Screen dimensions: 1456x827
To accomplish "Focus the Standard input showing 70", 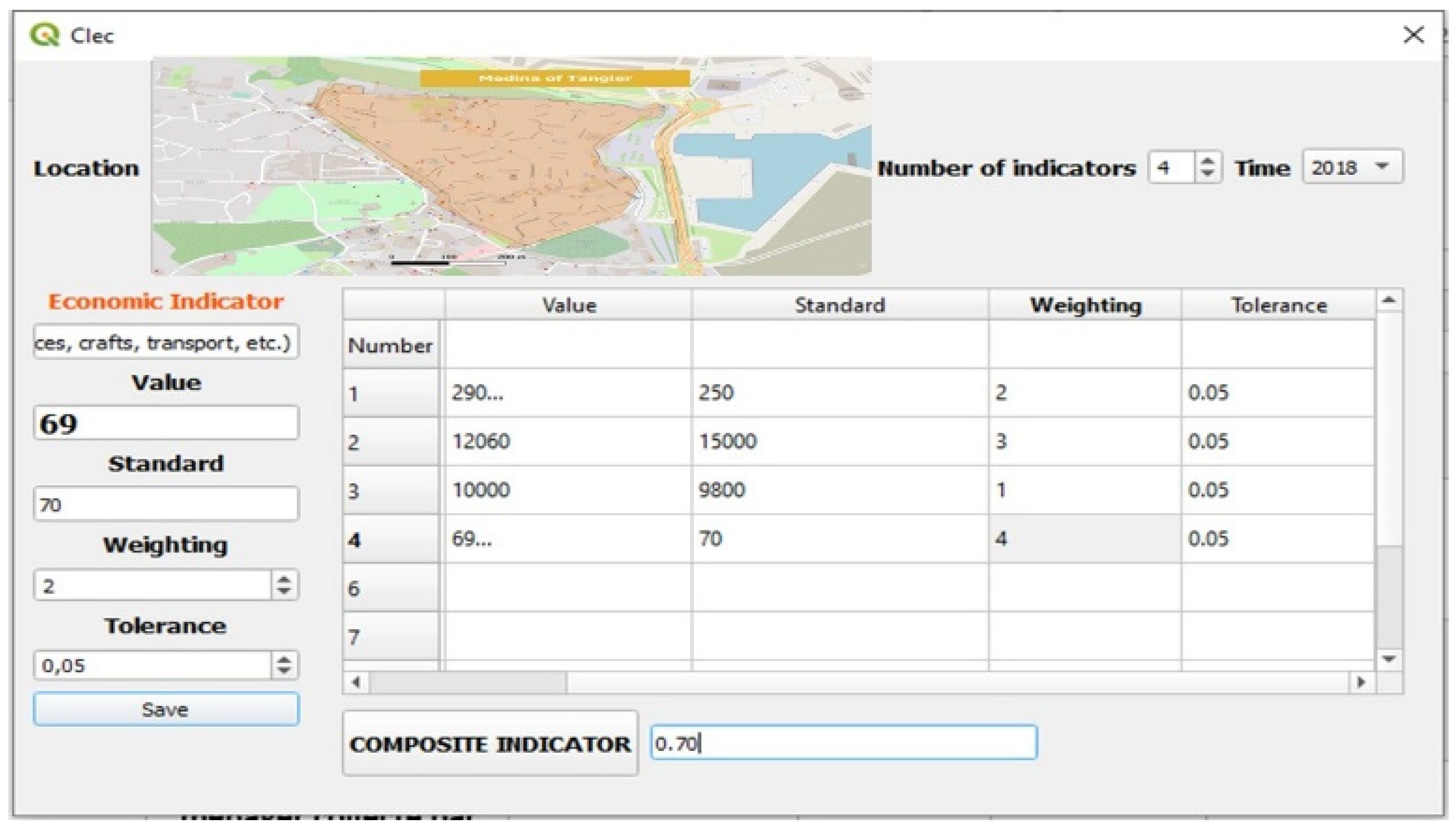I will pos(166,504).
